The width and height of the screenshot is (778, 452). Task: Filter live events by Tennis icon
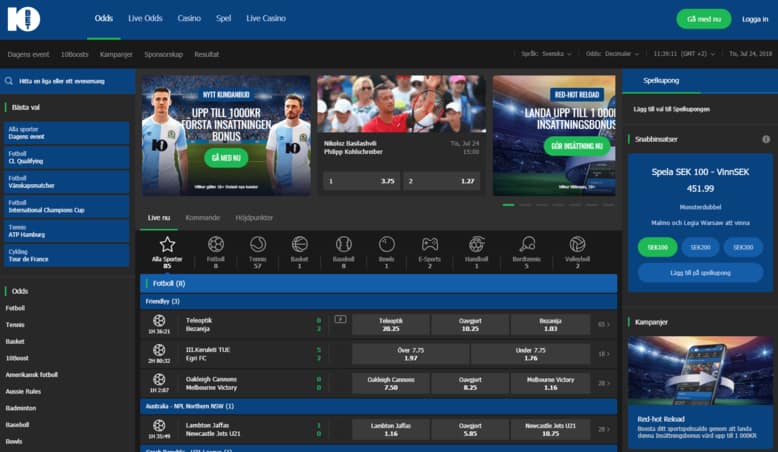(258, 245)
